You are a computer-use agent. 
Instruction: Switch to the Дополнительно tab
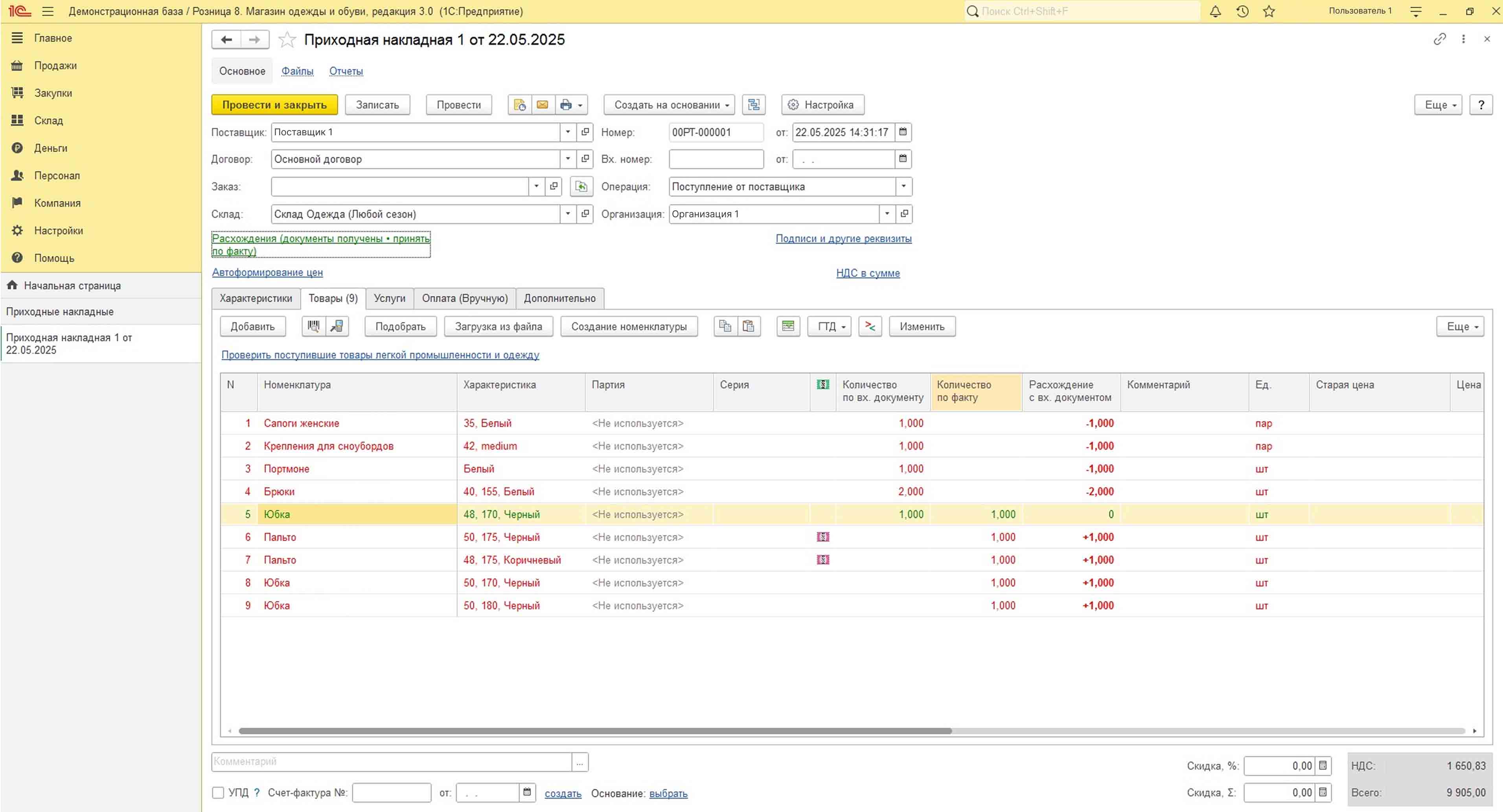pyautogui.click(x=559, y=299)
